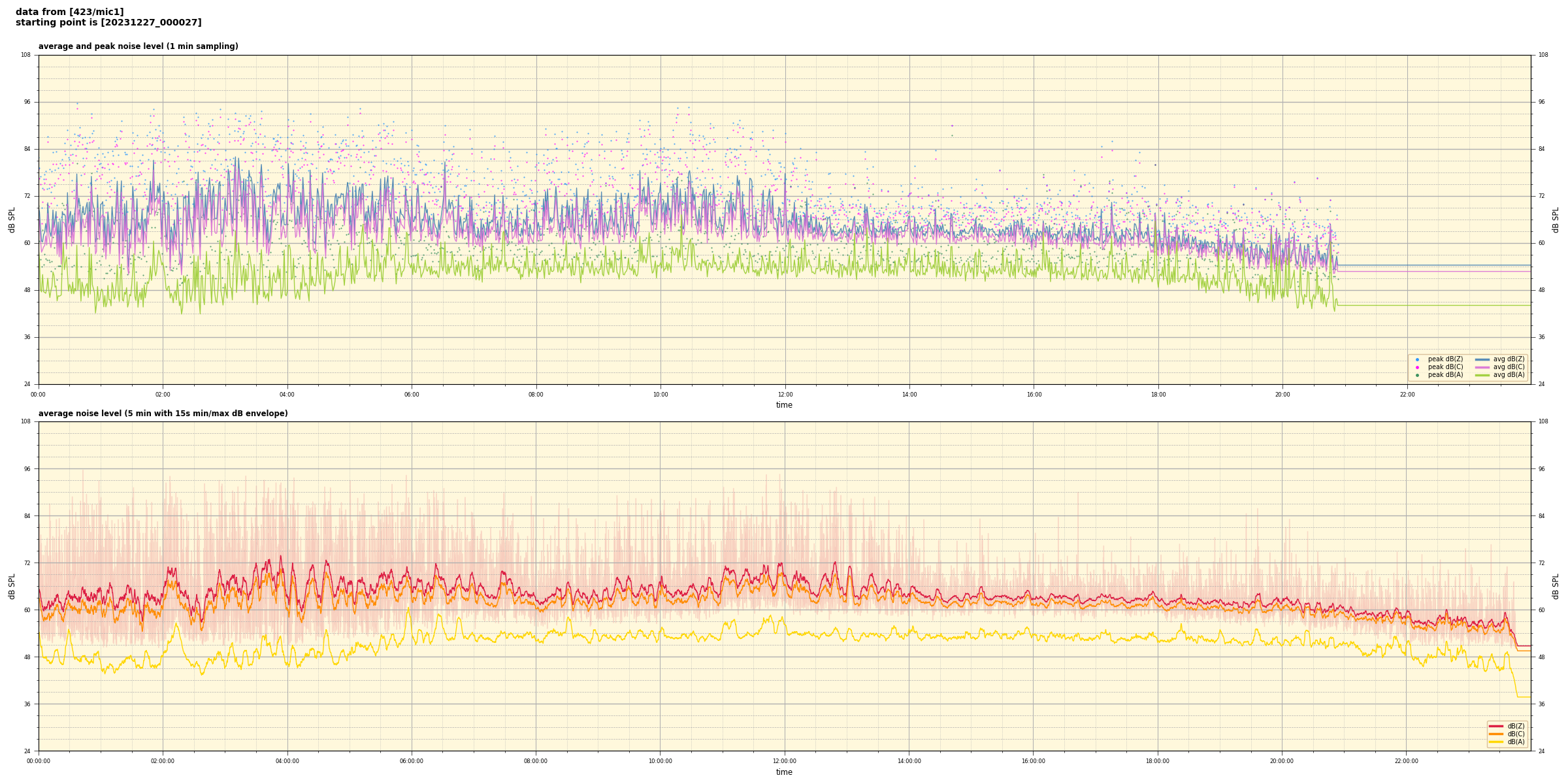Image resolution: width=1568 pixels, height=784 pixels.
Task: Click the 12:00 tick label under top chart
Action: click(x=785, y=395)
